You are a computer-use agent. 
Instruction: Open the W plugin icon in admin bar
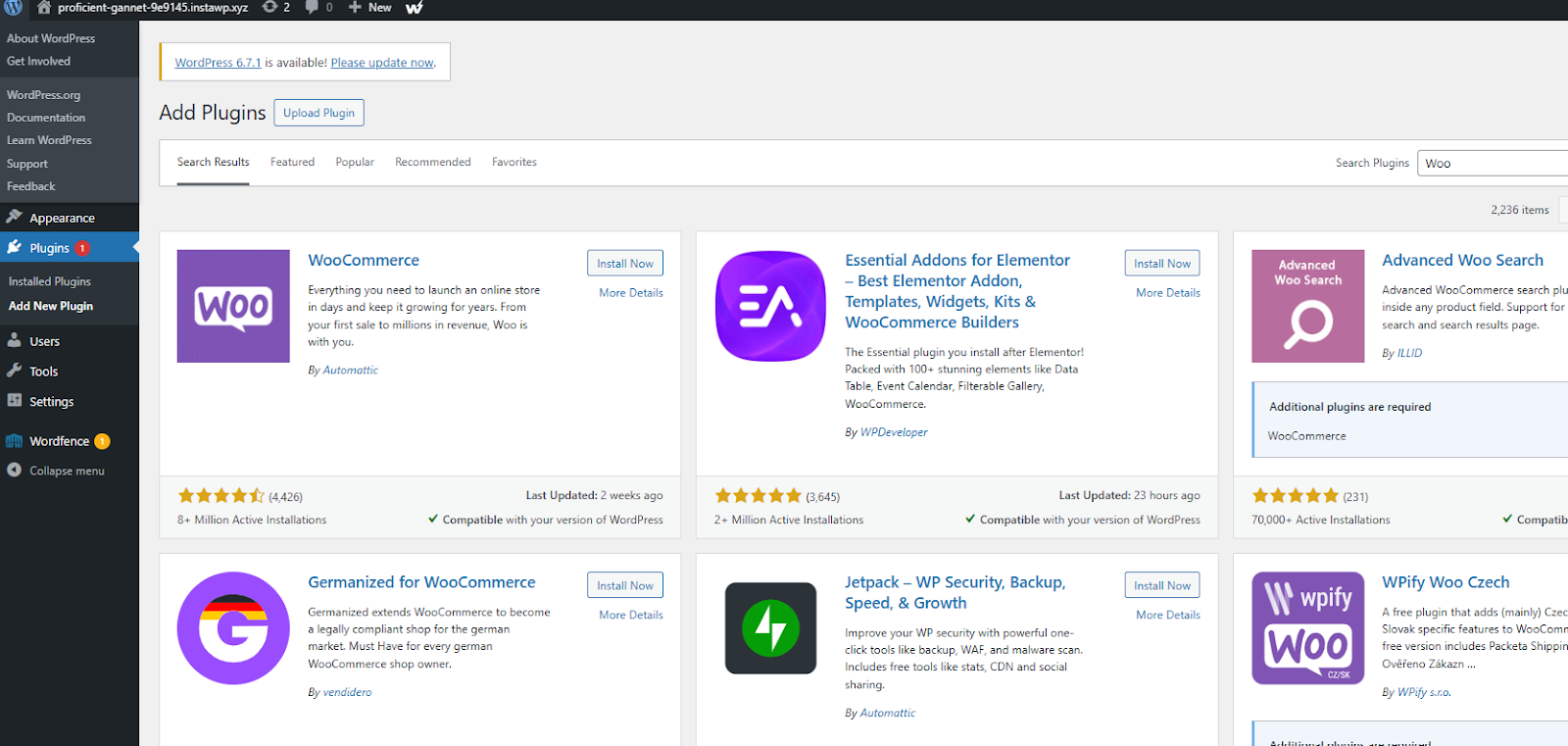click(415, 8)
